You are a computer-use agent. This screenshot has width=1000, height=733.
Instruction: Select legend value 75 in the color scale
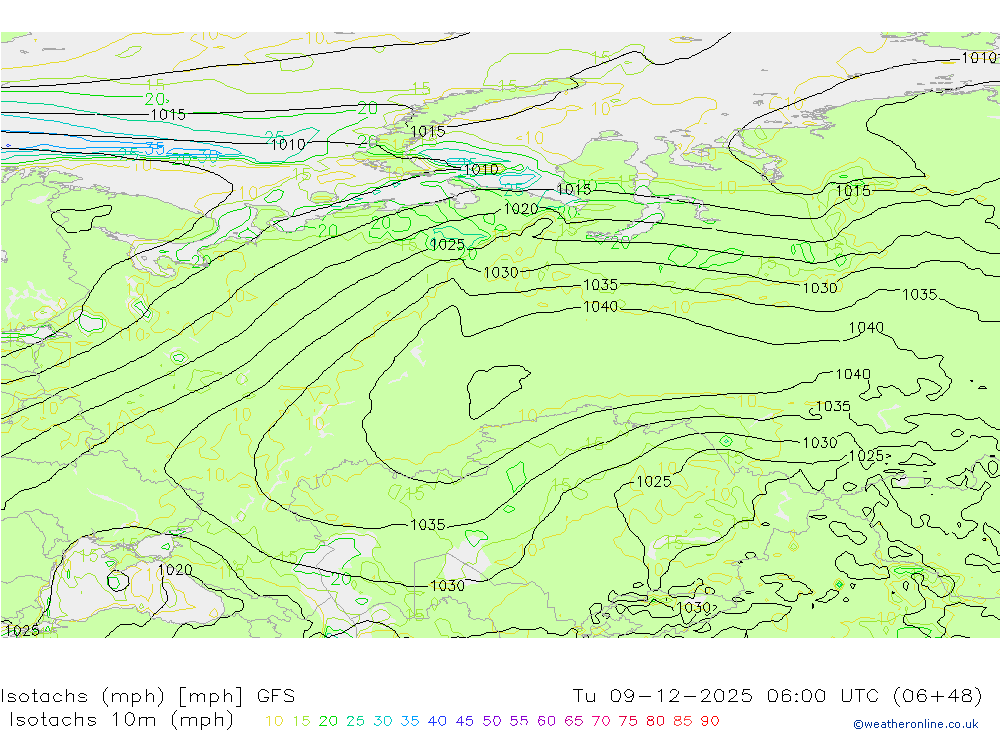click(x=628, y=721)
